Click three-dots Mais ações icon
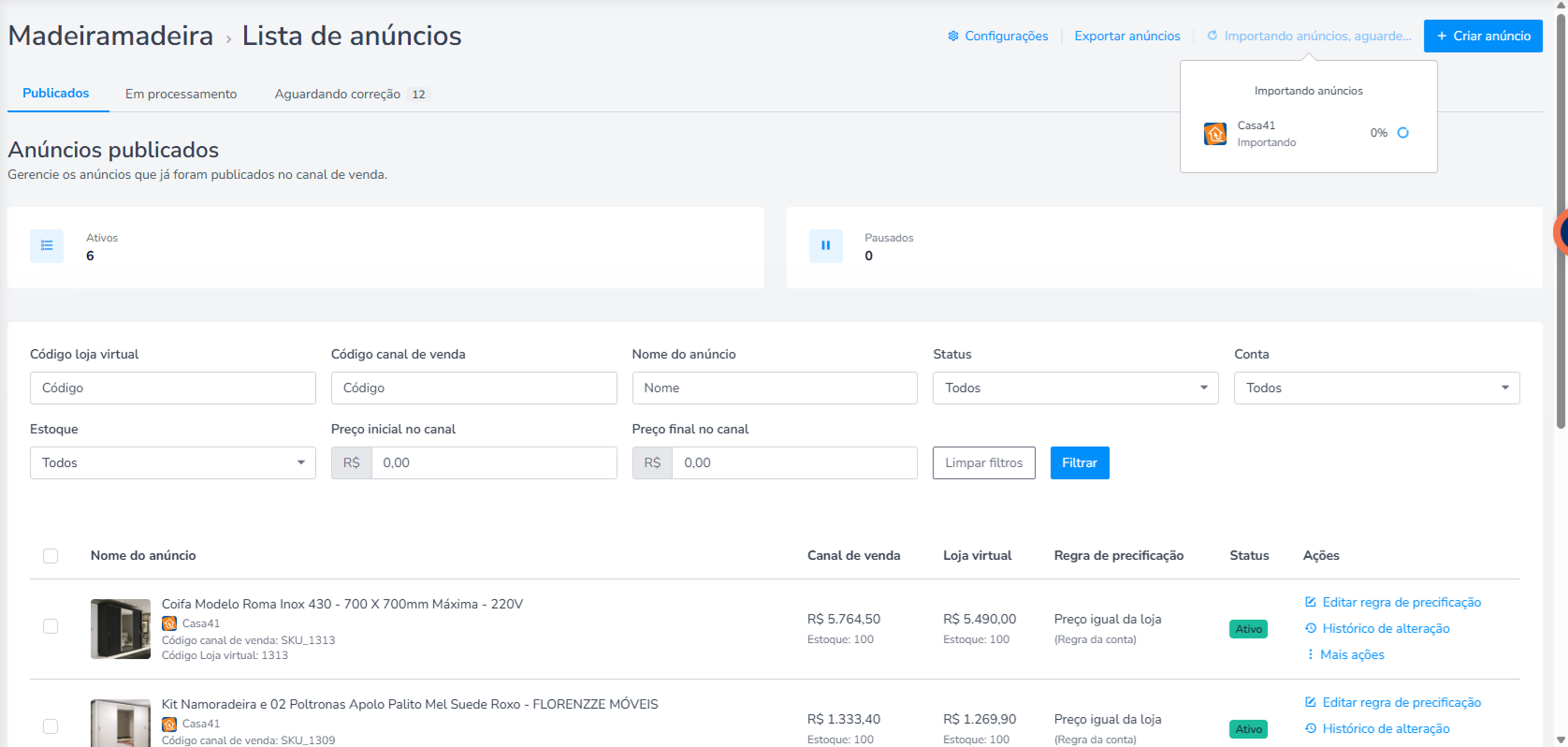1568x747 pixels. click(x=1310, y=654)
